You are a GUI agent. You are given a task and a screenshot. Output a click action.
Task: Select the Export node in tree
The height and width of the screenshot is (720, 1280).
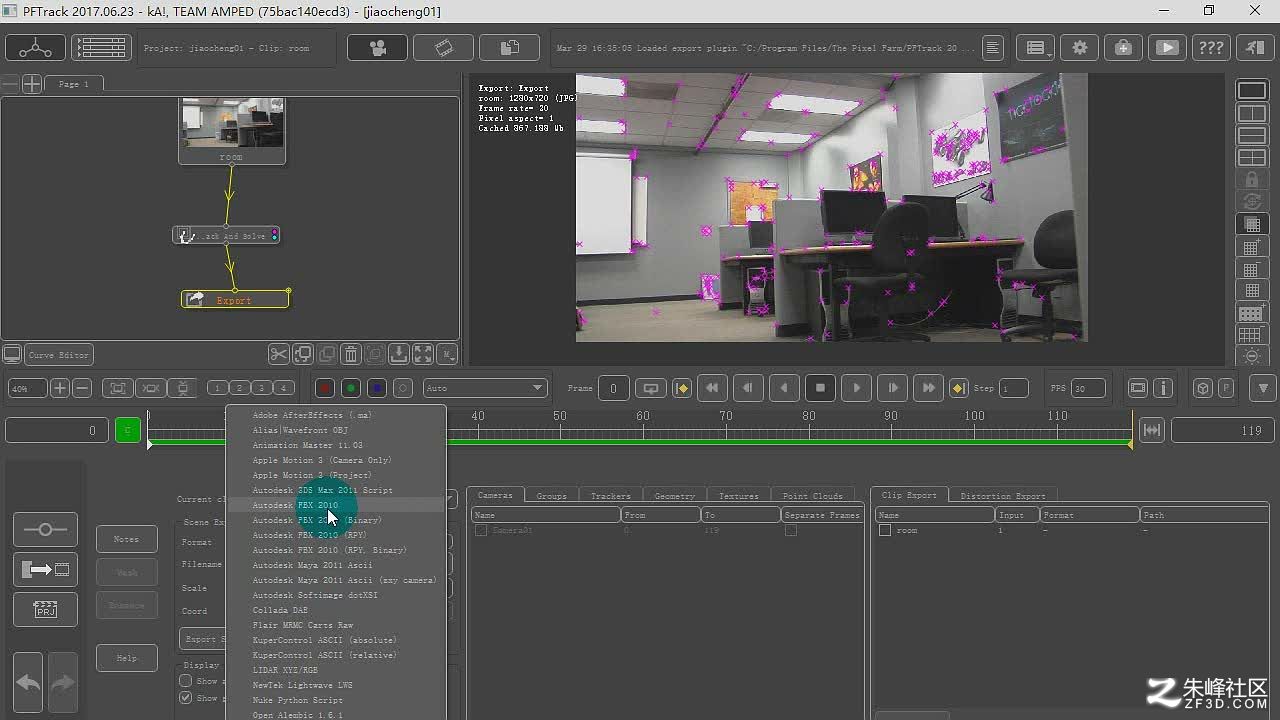(235, 299)
